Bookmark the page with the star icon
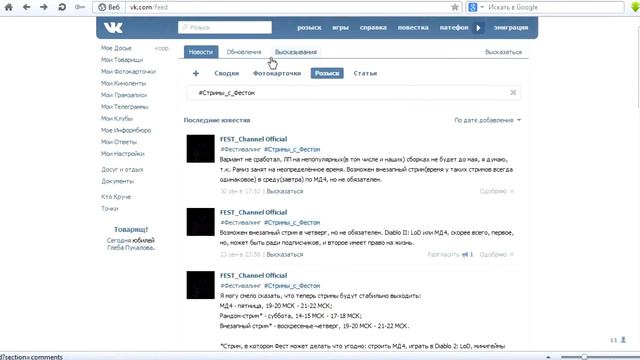 (455, 7)
